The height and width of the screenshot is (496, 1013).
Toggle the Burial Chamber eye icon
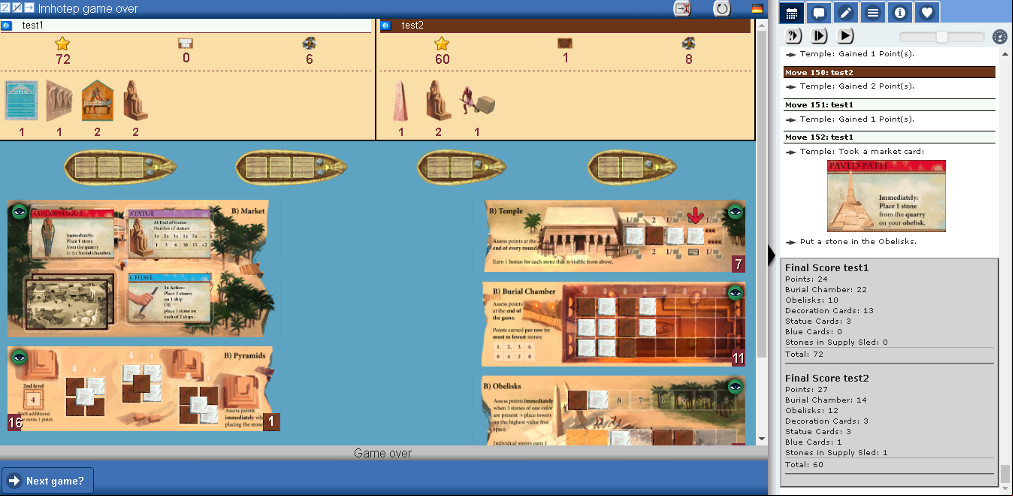tap(735, 293)
